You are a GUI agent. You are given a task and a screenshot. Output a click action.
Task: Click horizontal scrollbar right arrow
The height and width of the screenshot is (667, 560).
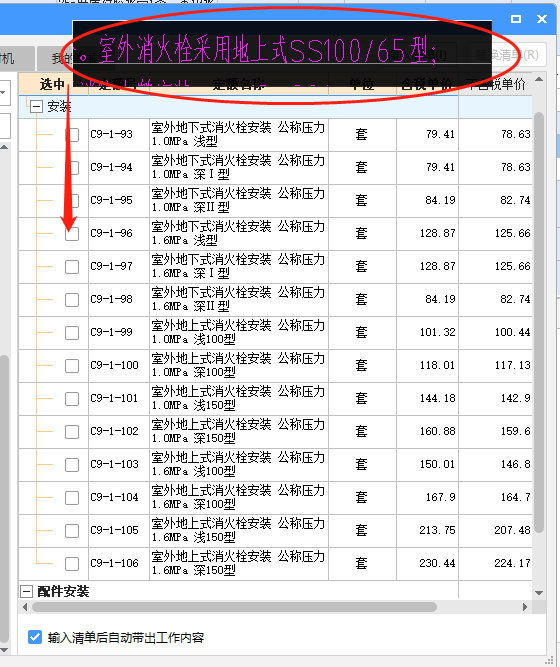[x=525, y=607]
